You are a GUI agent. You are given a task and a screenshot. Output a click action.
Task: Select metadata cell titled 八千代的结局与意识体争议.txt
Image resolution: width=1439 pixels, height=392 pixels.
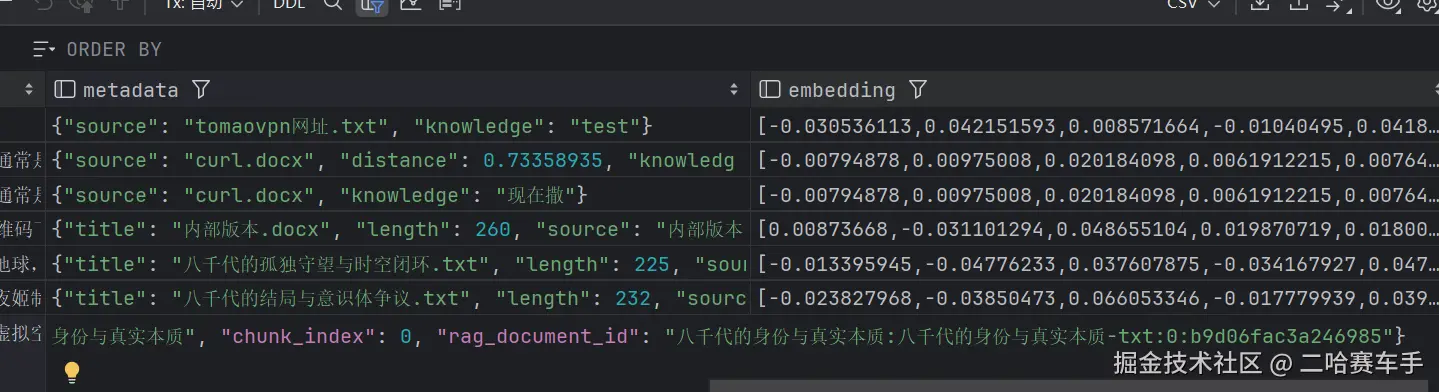pos(398,298)
